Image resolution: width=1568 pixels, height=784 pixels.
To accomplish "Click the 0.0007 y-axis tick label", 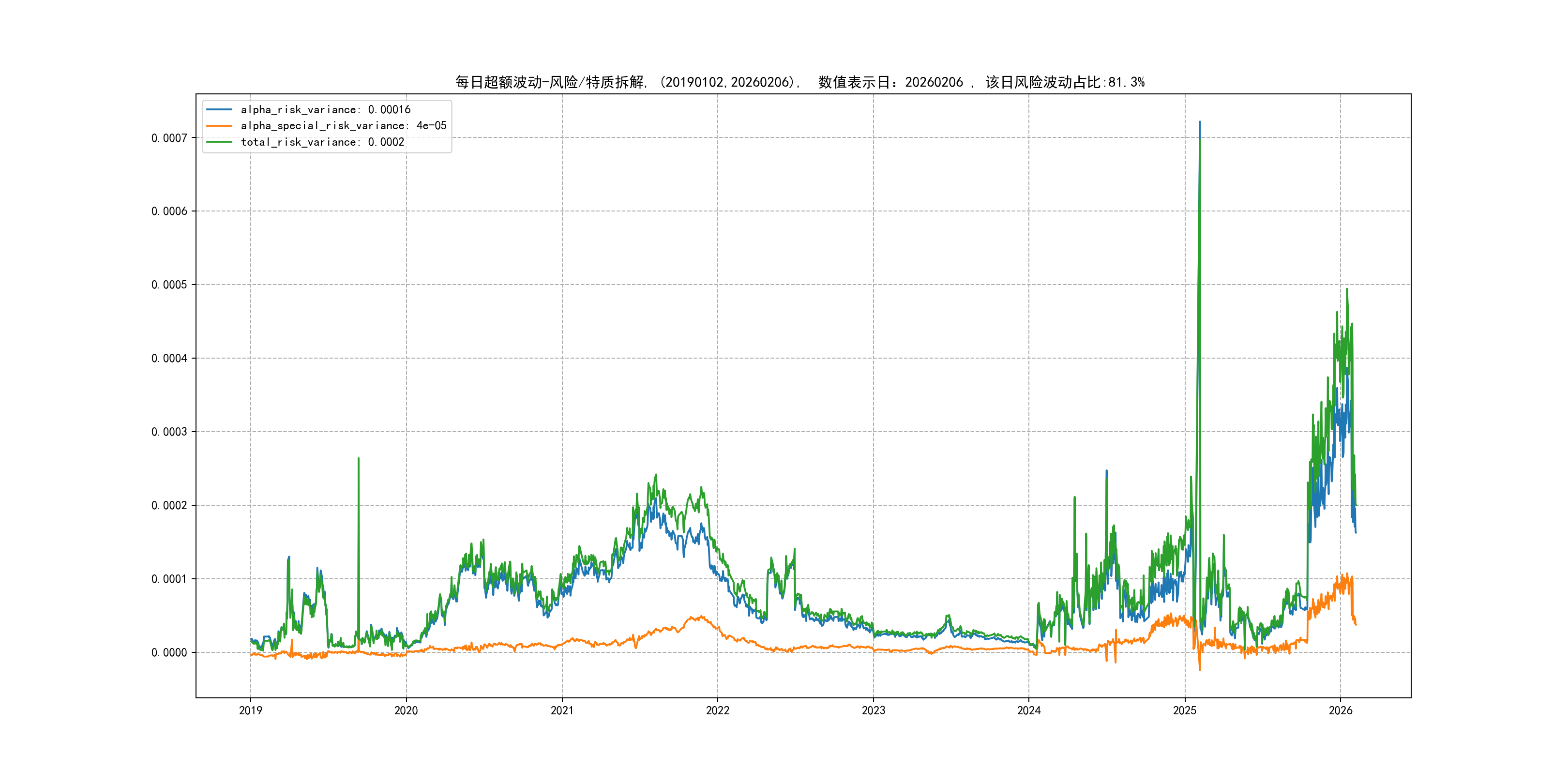I will pos(169,138).
